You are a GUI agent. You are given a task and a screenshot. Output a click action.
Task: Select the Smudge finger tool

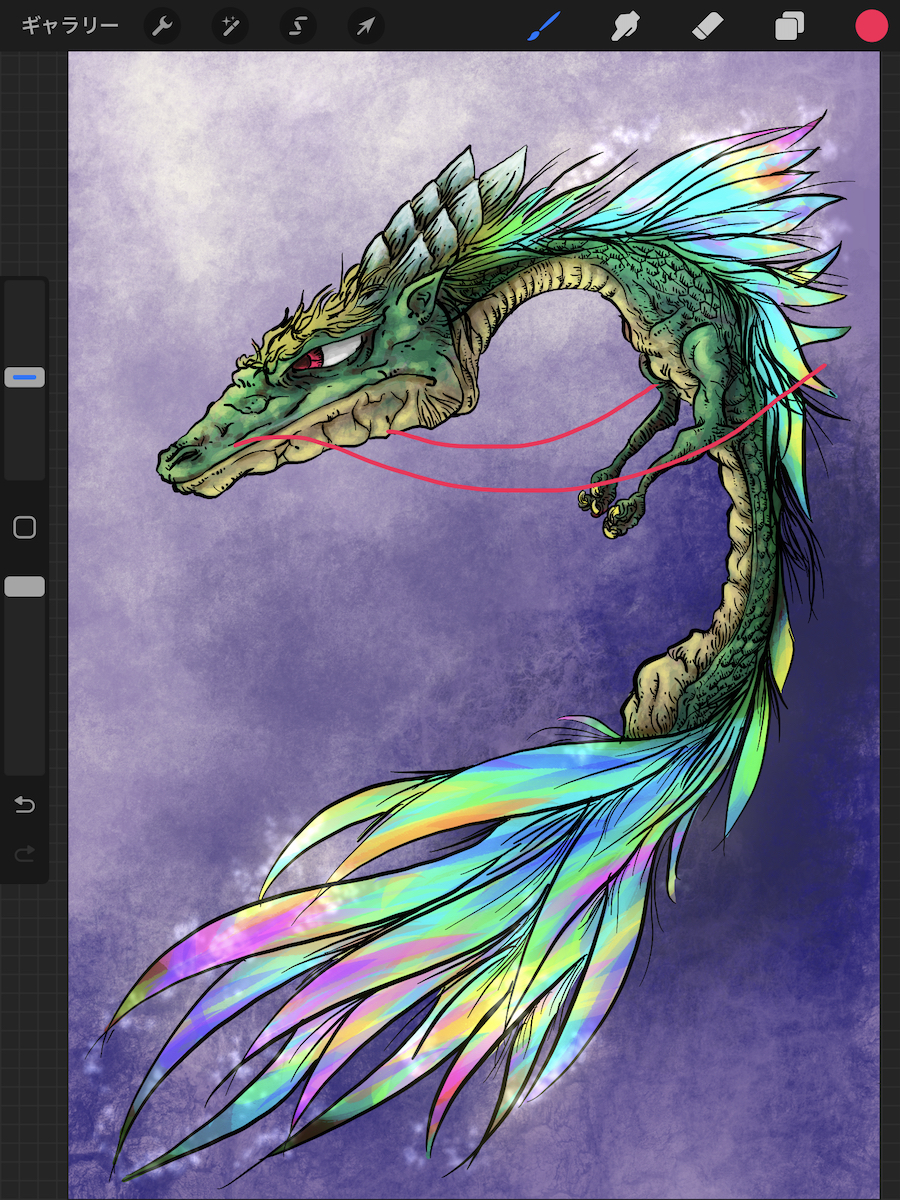pos(626,26)
